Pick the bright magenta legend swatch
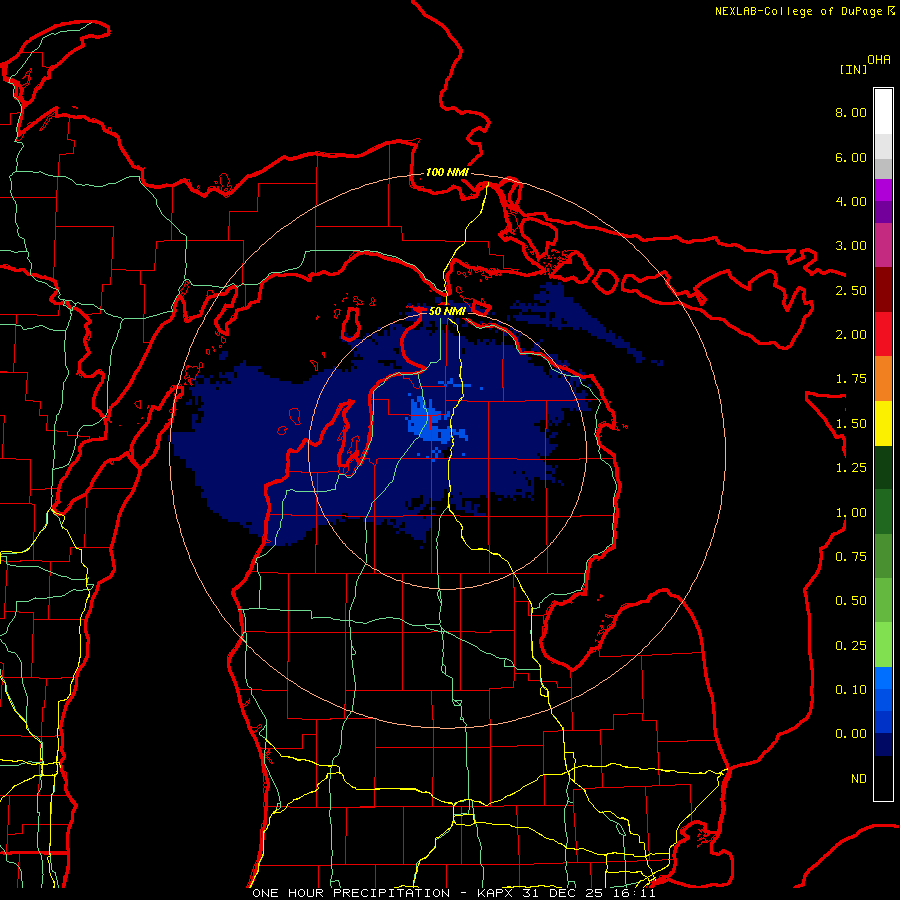 [x=883, y=190]
